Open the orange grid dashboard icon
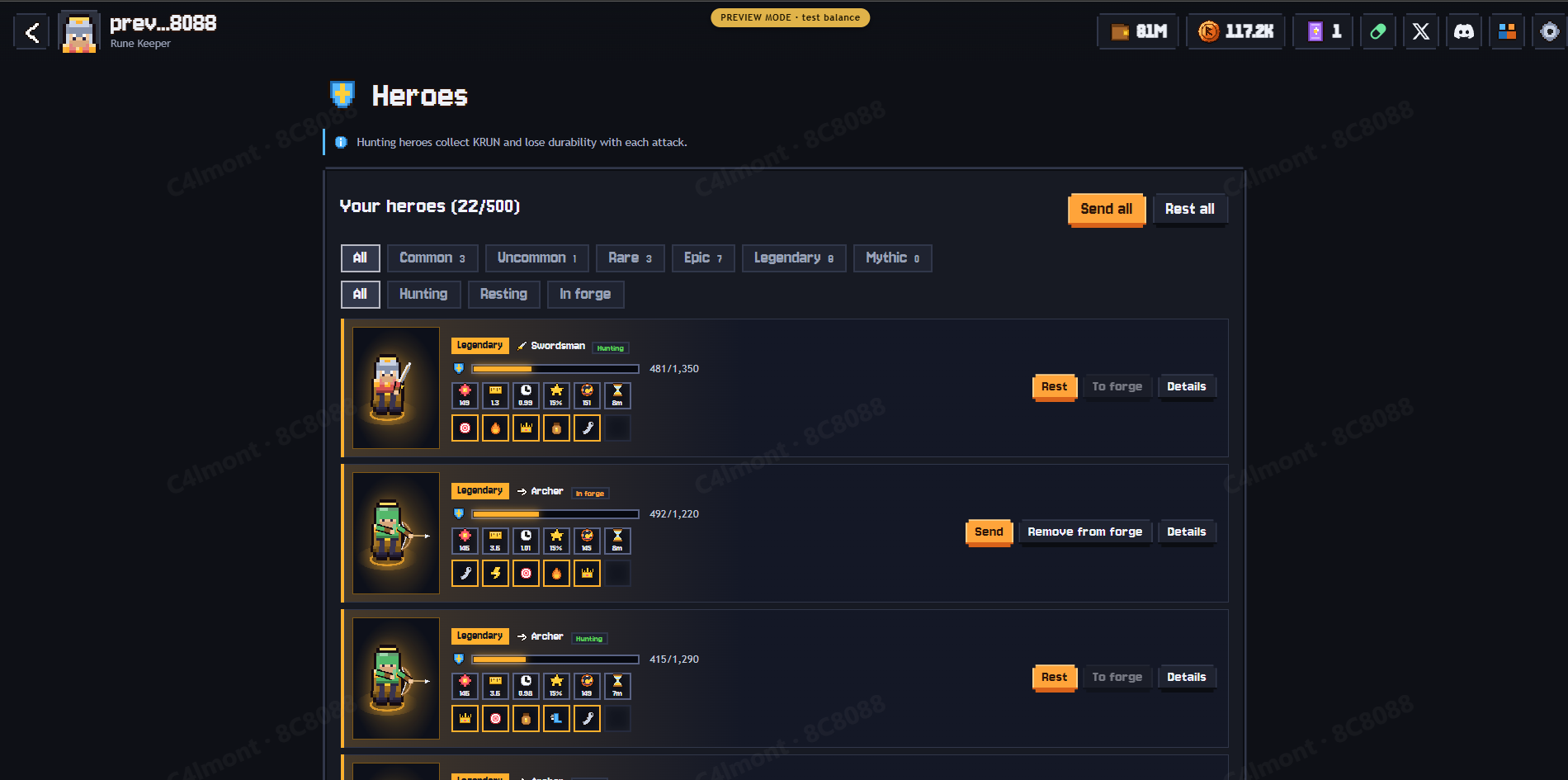 pos(1507,31)
